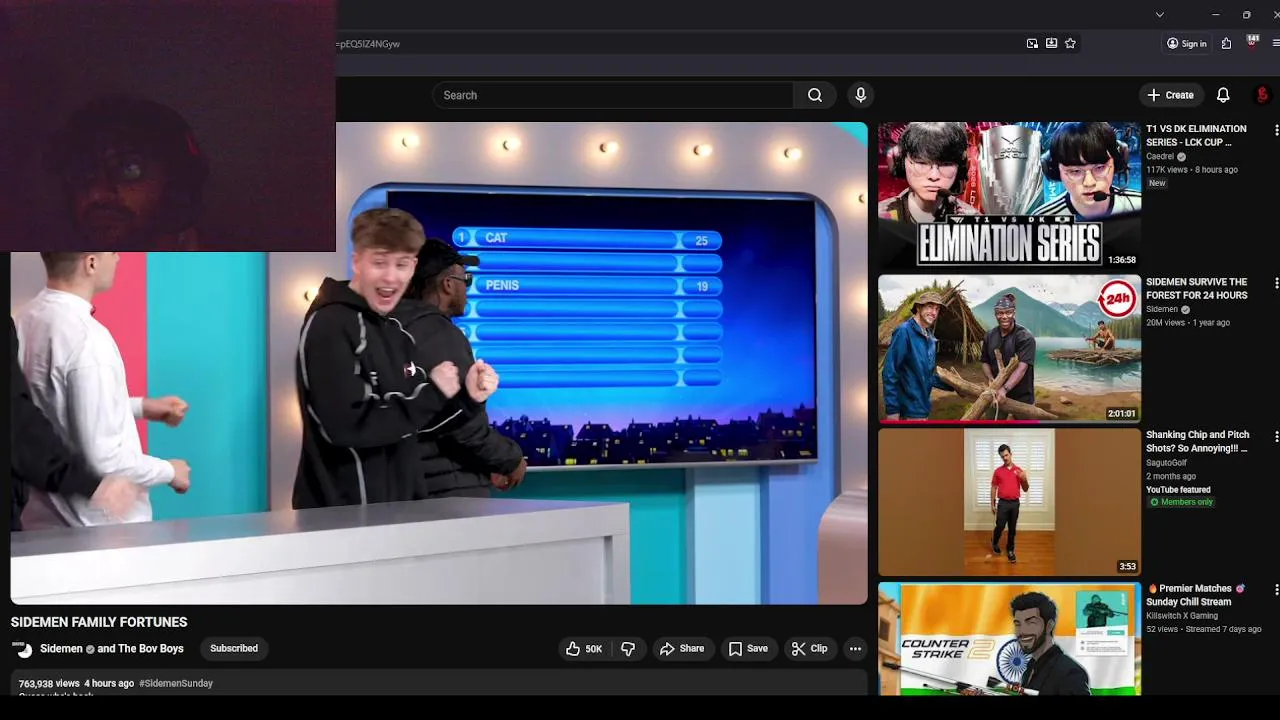Open title T1 VS DK ELIMINATION SERIES

[1196, 135]
